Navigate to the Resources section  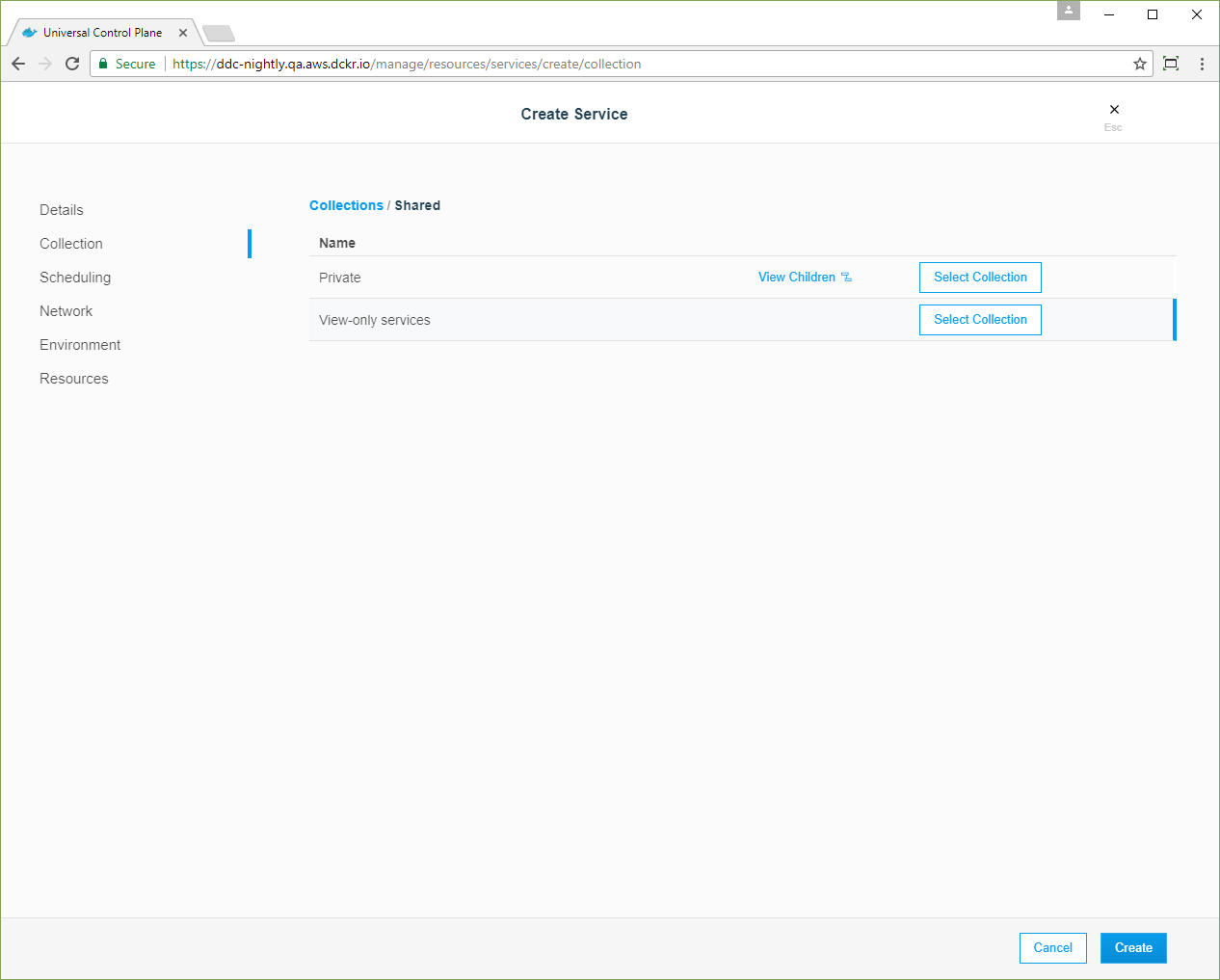click(x=74, y=379)
